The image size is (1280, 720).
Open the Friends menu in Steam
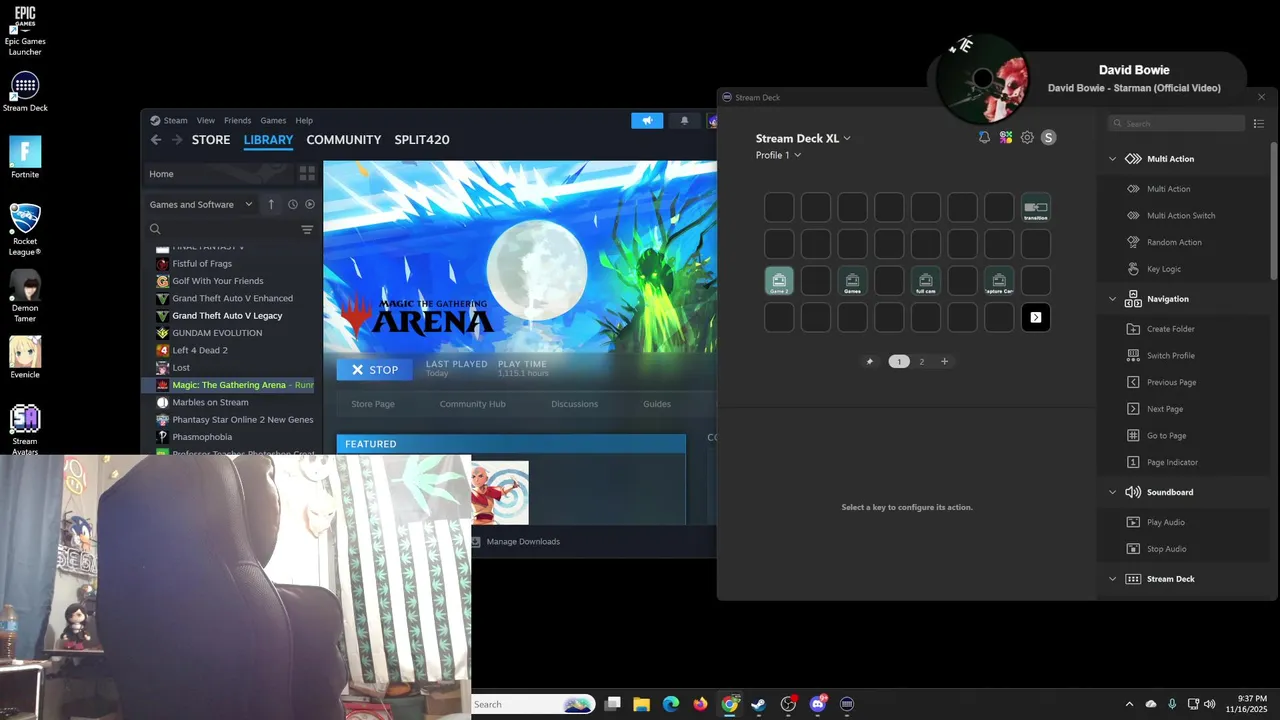[x=238, y=120]
